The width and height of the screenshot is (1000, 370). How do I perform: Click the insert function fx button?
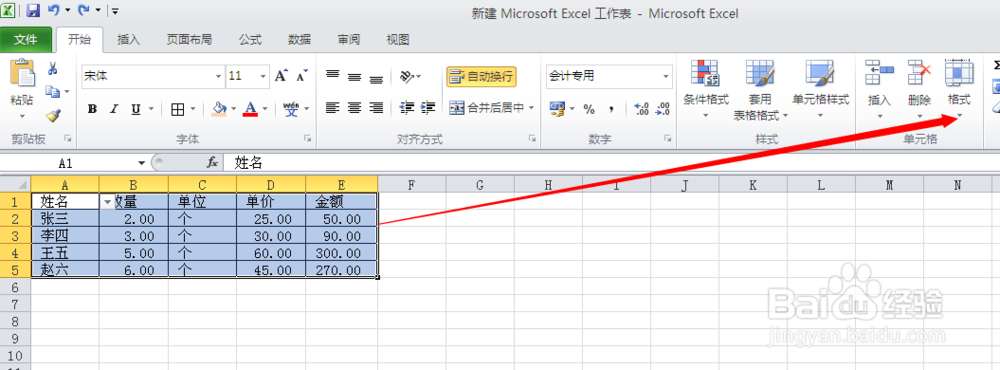pos(212,163)
